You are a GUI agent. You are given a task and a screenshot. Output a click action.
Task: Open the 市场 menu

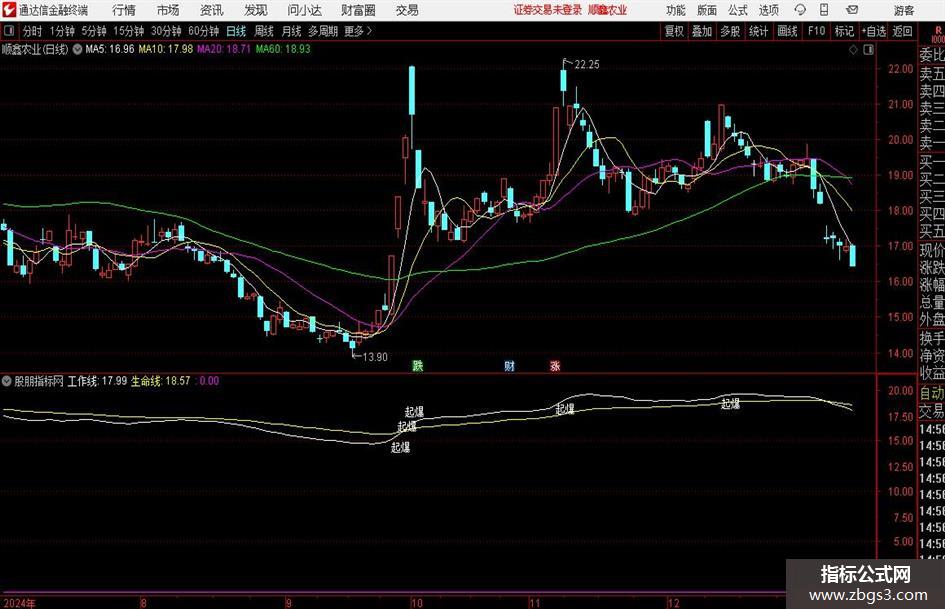click(x=168, y=10)
